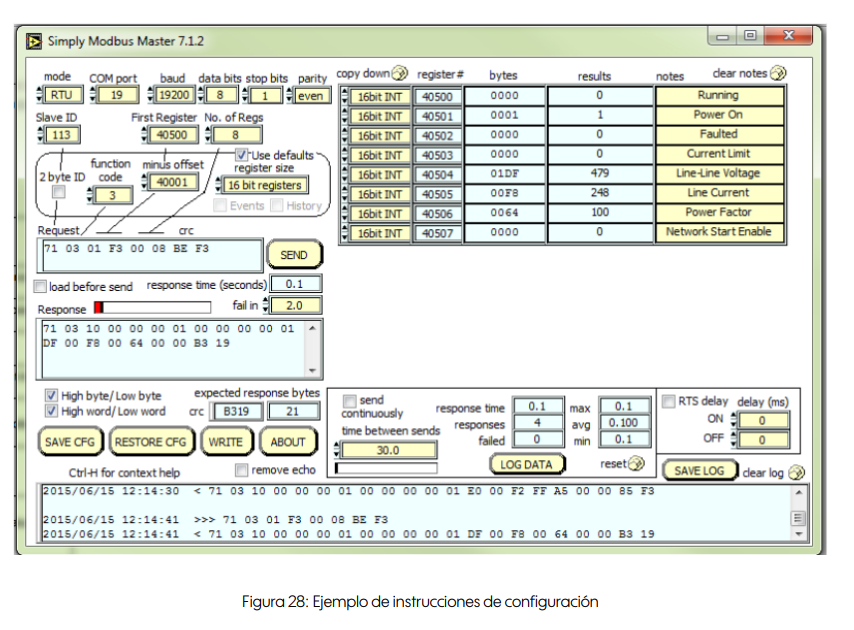The image size is (854, 630).
Task: Click the log area scroll up arrow
Action: click(798, 493)
